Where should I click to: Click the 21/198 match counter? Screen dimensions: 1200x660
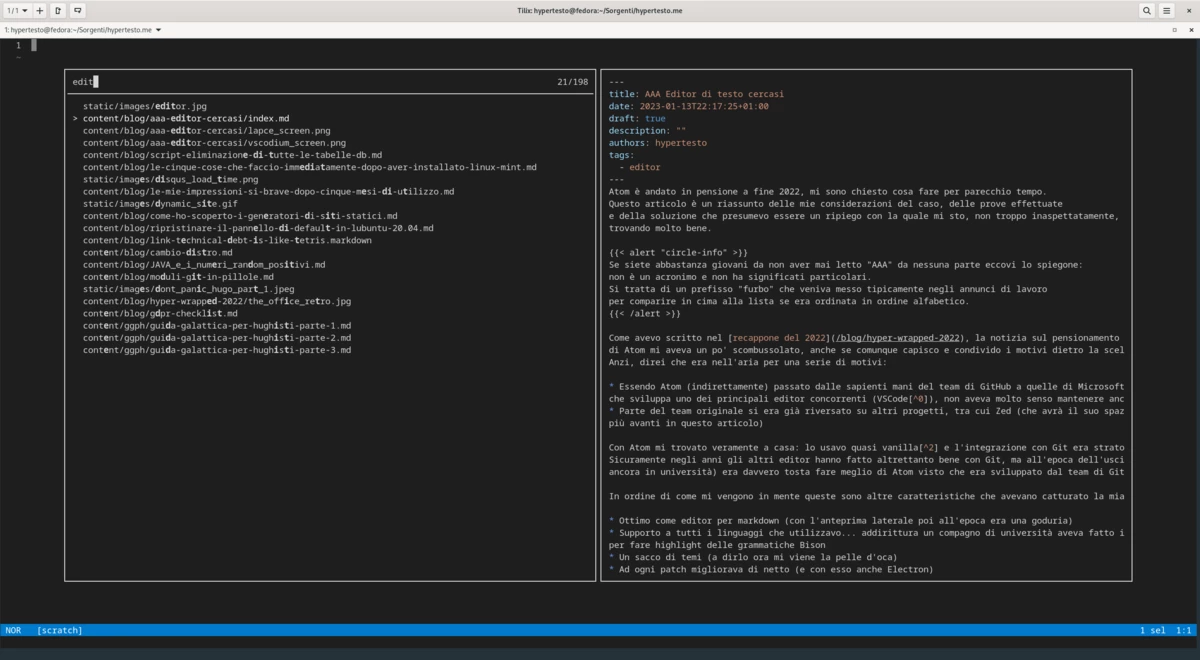click(x=573, y=81)
